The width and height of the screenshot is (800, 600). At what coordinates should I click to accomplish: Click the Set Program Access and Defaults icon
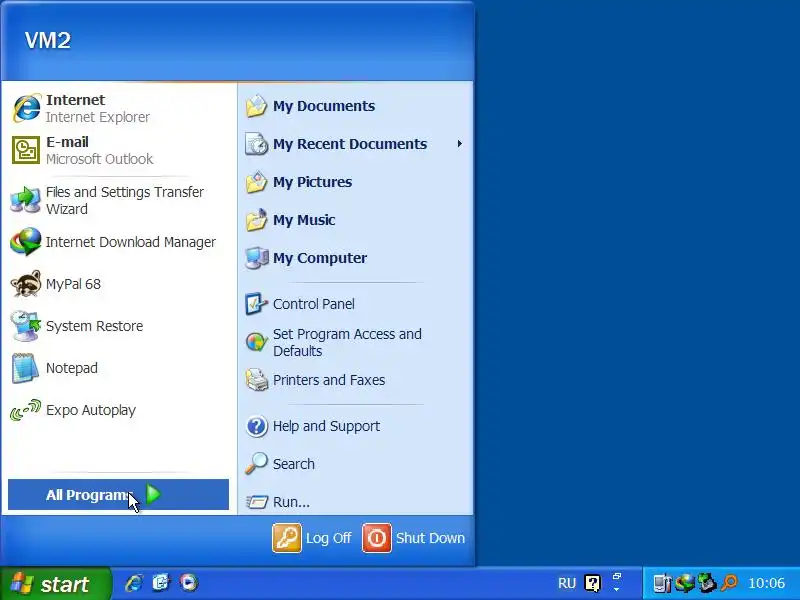[256, 342]
